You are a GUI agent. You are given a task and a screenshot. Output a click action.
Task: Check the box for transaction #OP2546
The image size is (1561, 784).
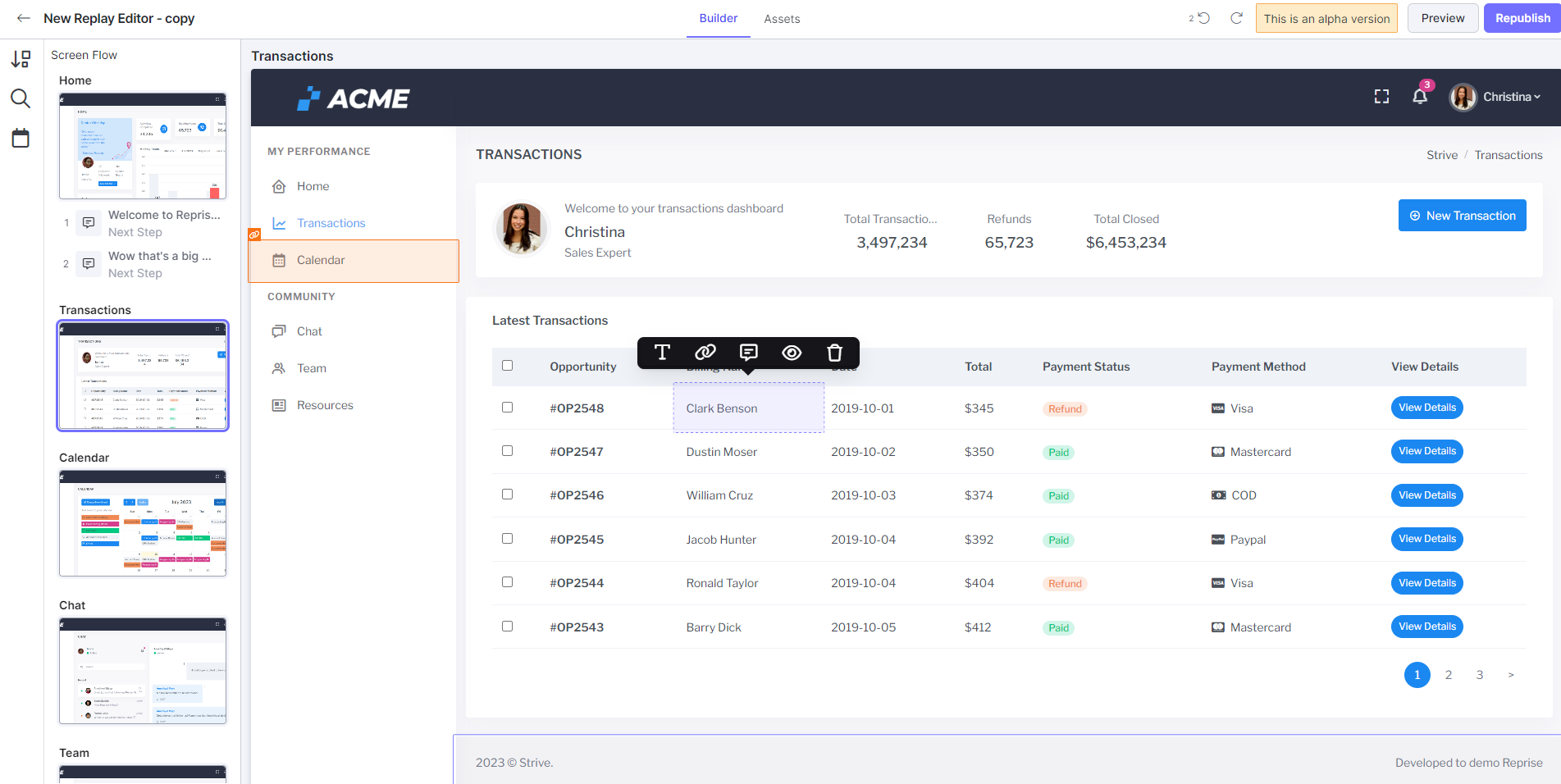pyautogui.click(x=507, y=495)
